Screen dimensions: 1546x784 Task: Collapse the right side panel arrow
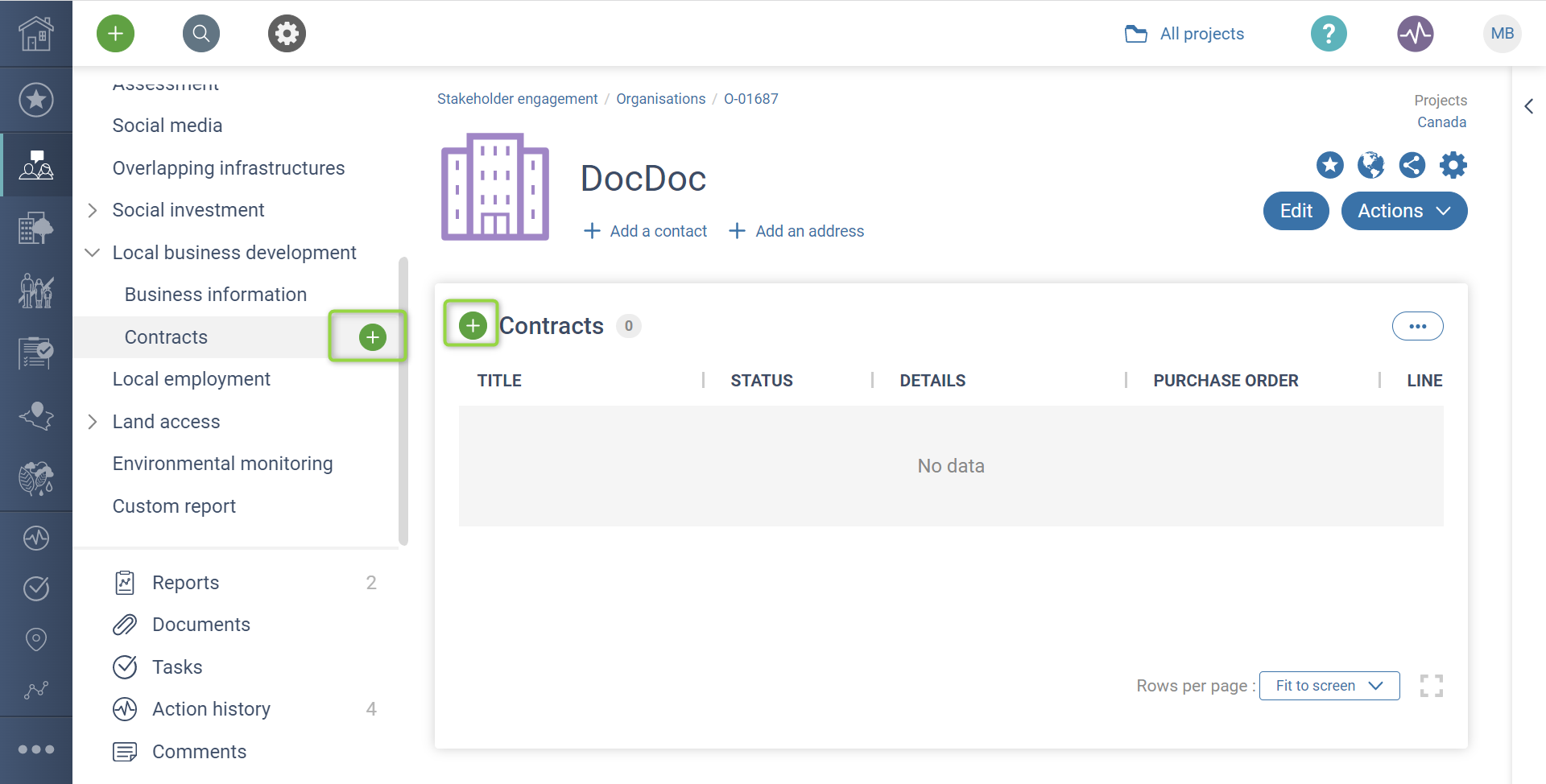point(1528,106)
